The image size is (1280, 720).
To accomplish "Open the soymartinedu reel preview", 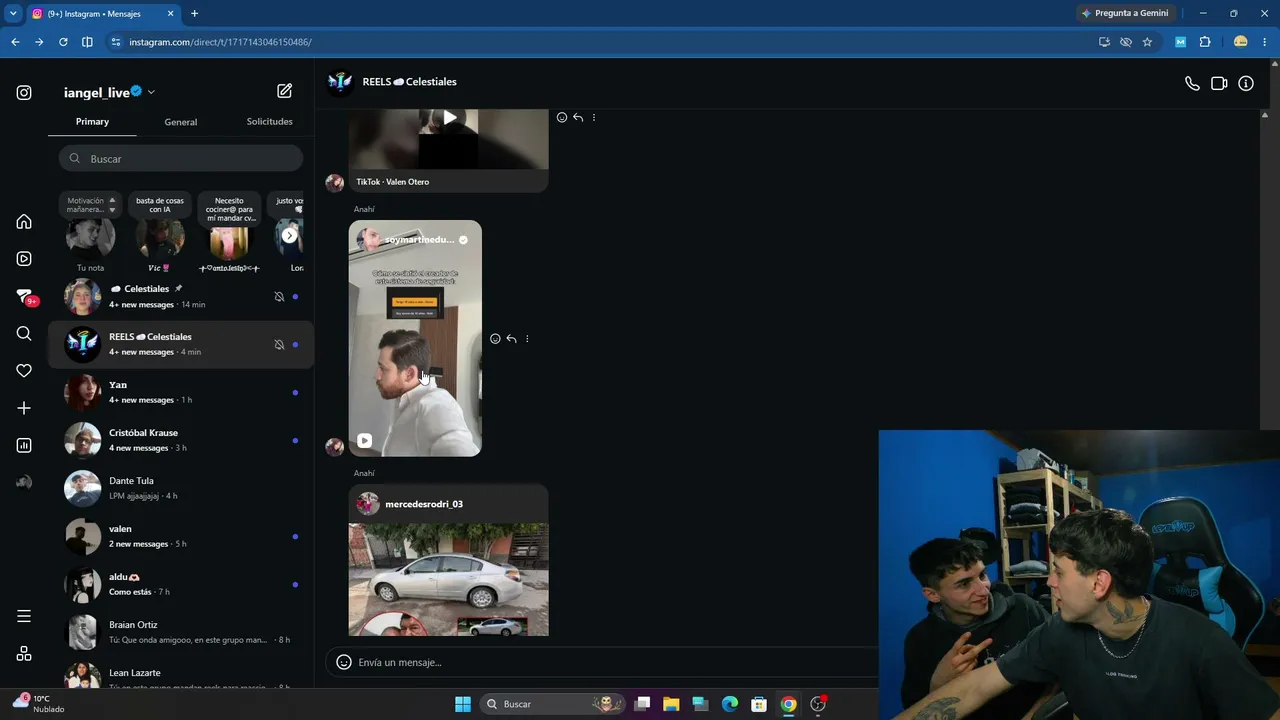I will click(415, 339).
